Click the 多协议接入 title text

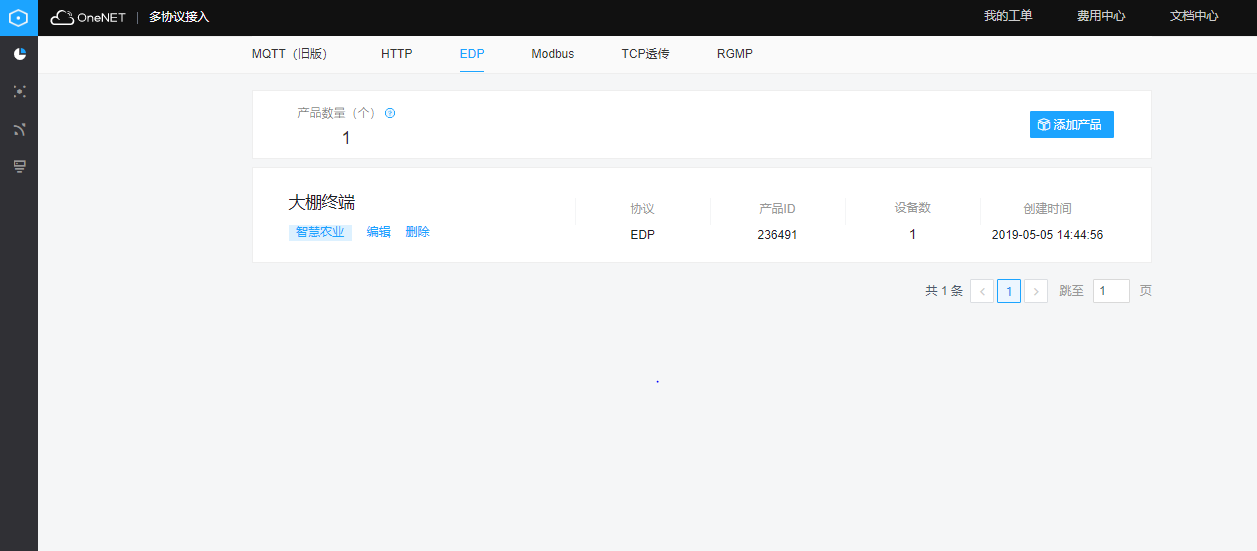(x=179, y=17)
